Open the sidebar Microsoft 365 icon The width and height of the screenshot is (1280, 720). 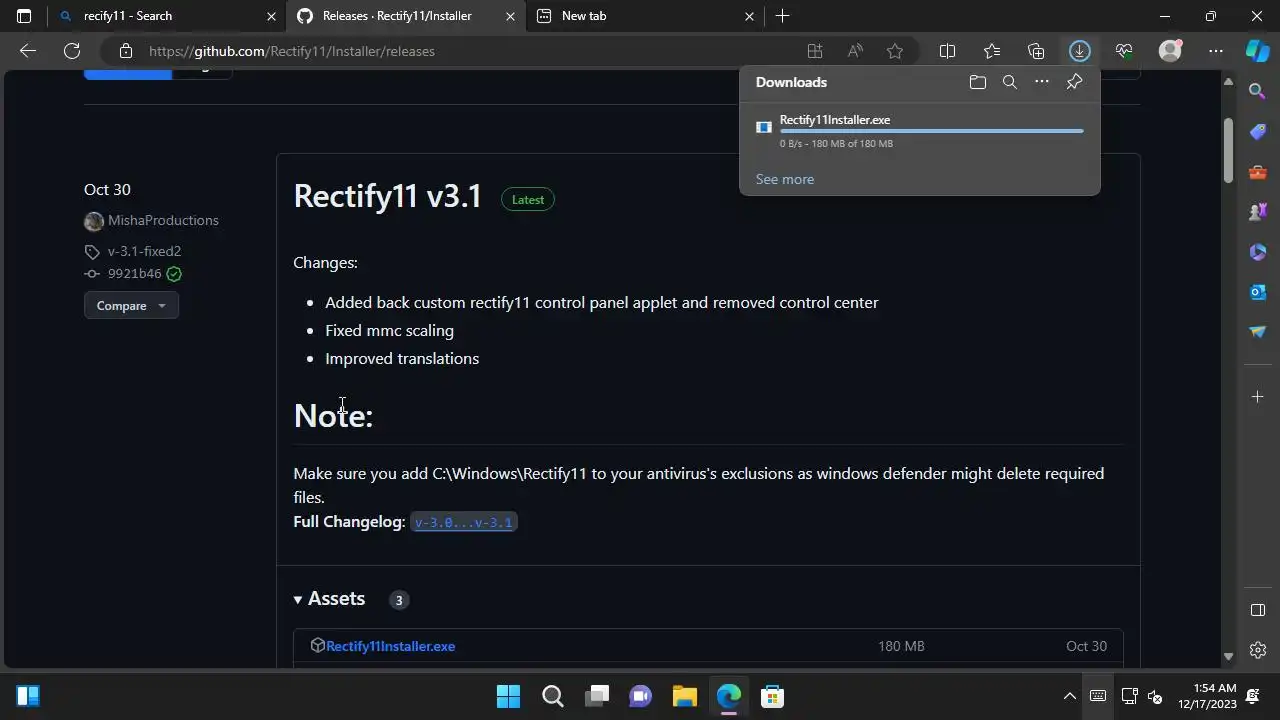[1258, 252]
